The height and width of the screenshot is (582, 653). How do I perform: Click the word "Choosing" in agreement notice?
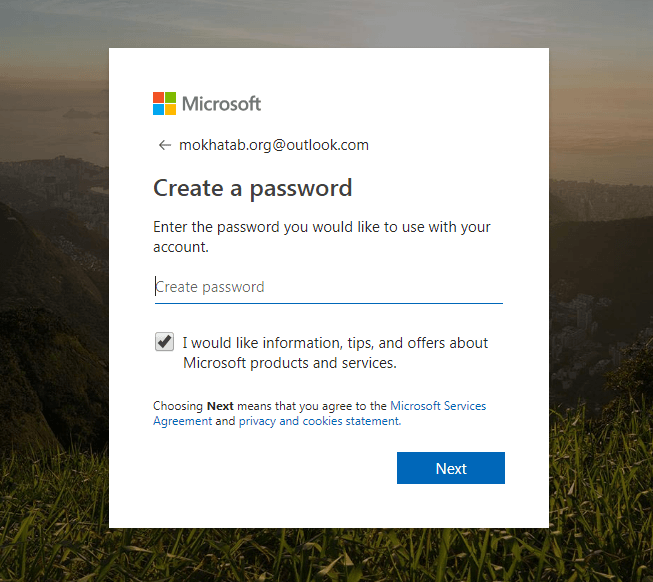[178, 406]
